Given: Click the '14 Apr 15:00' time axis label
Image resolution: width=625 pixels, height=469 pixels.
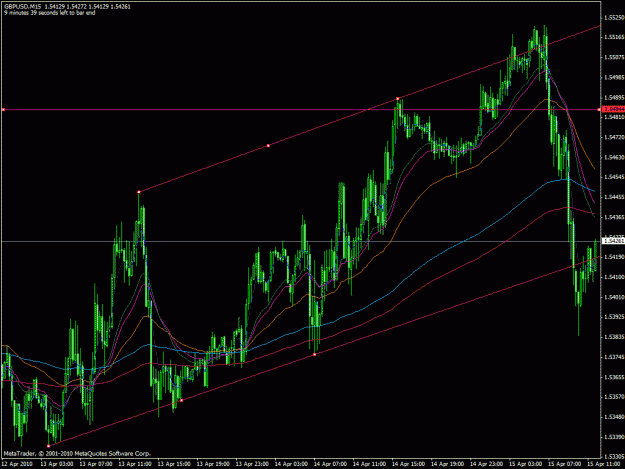Looking at the screenshot, I should pyautogui.click(x=408, y=464).
